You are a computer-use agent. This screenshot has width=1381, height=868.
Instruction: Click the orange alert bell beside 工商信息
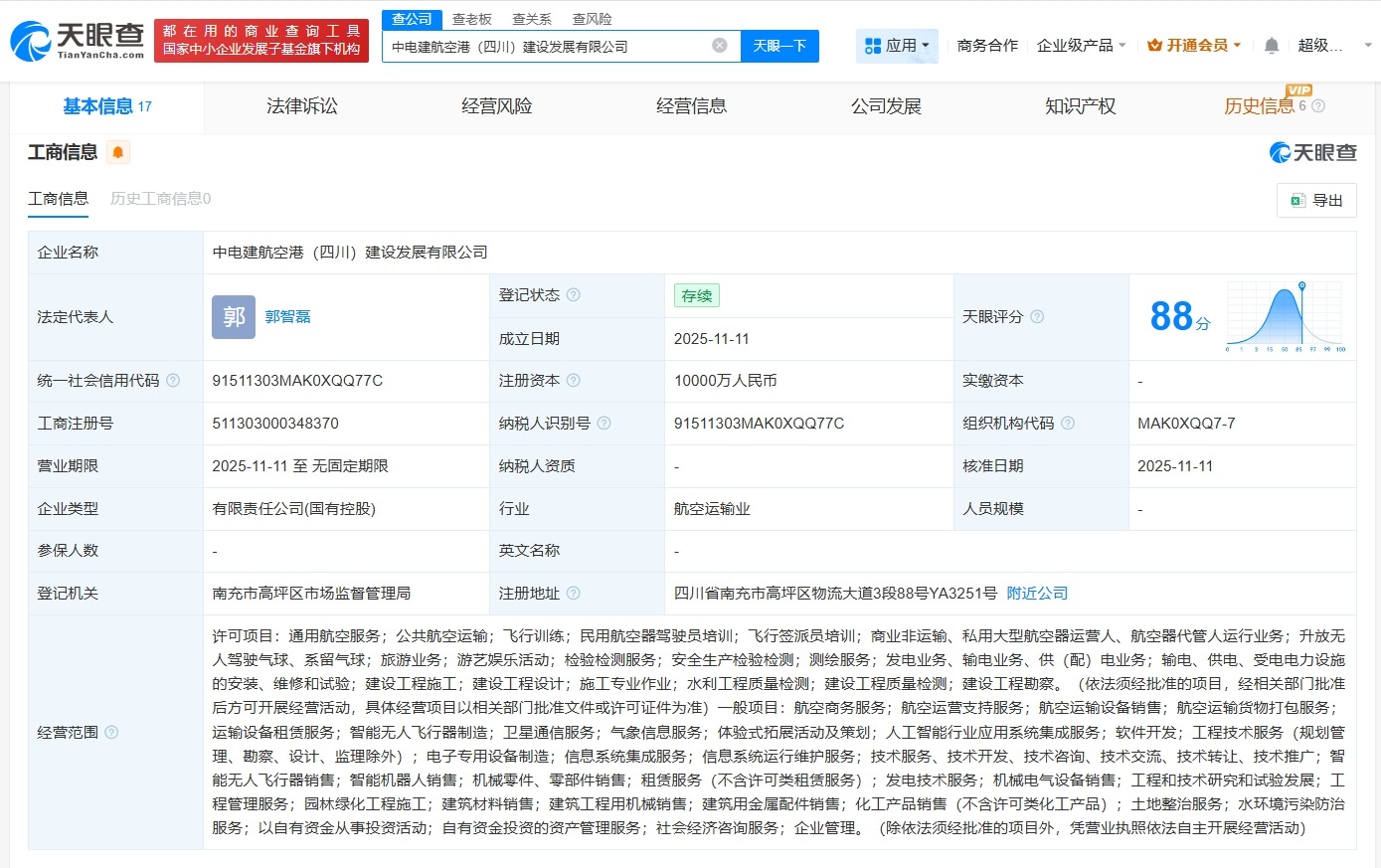pos(118,152)
